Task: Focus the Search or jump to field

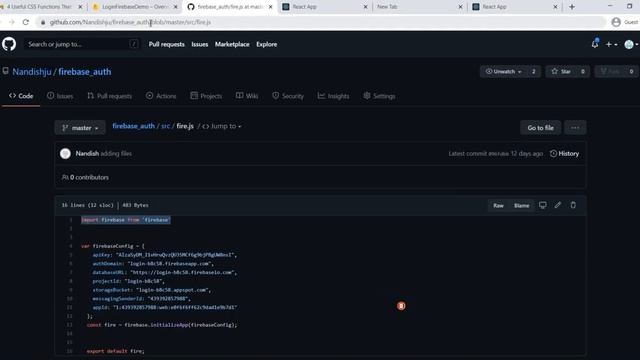Action: pyautogui.click(x=82, y=44)
